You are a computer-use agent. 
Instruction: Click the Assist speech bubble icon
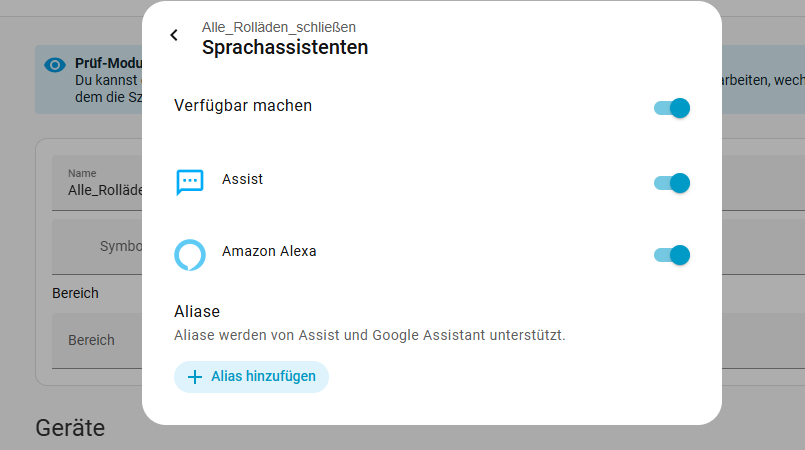tap(190, 182)
